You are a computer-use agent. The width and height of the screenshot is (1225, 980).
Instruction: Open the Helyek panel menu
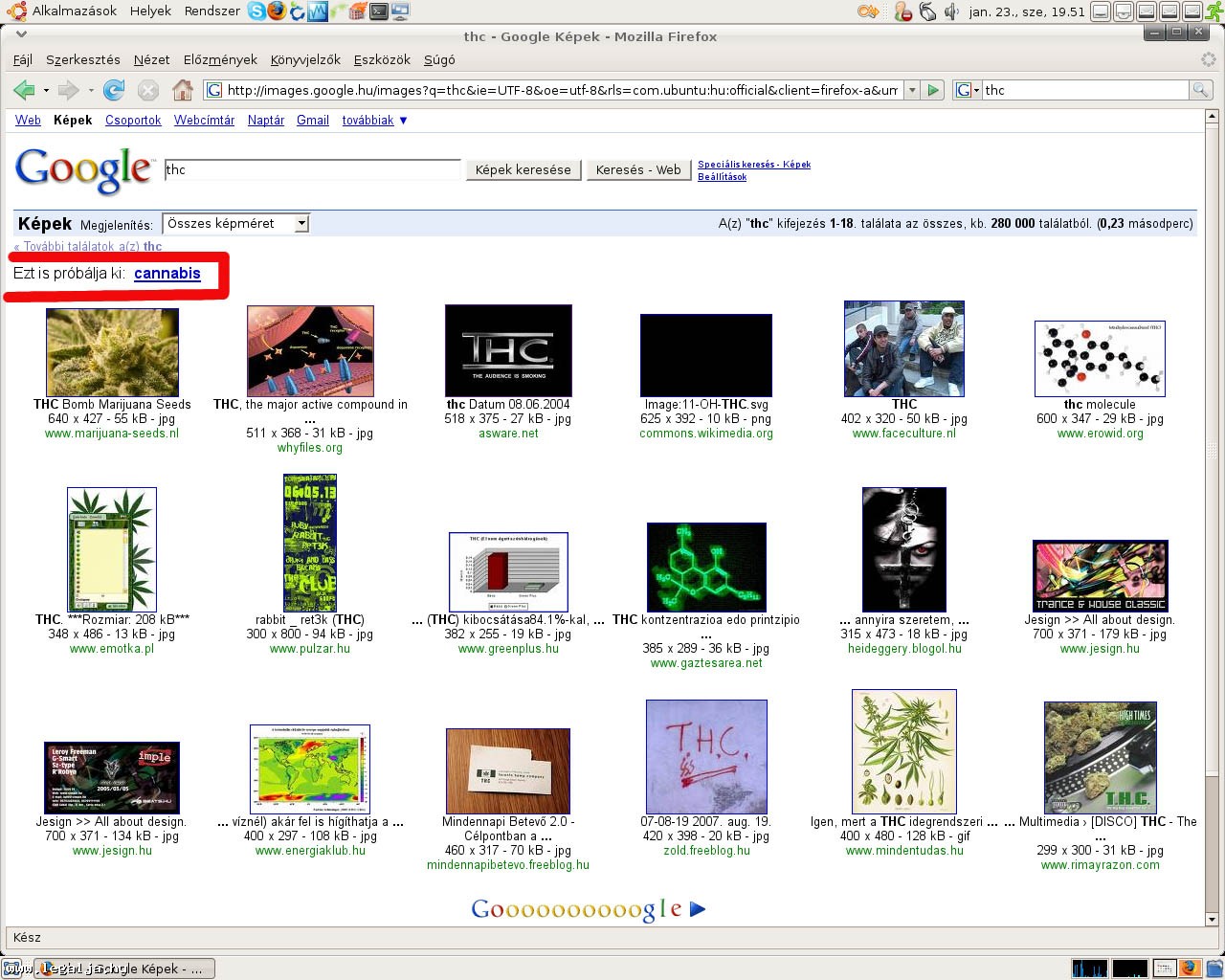click(150, 11)
